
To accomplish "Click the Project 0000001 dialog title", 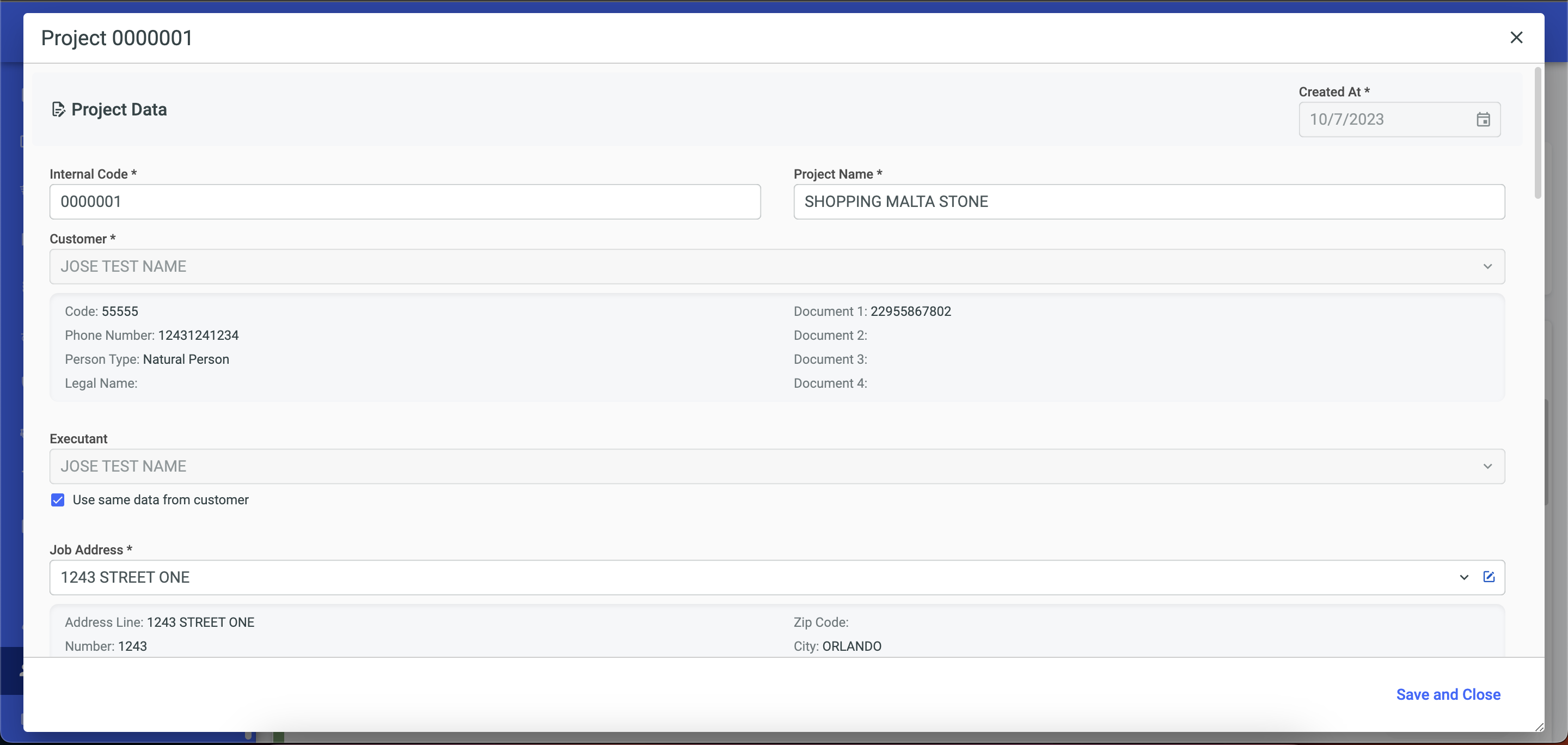I will point(117,38).
